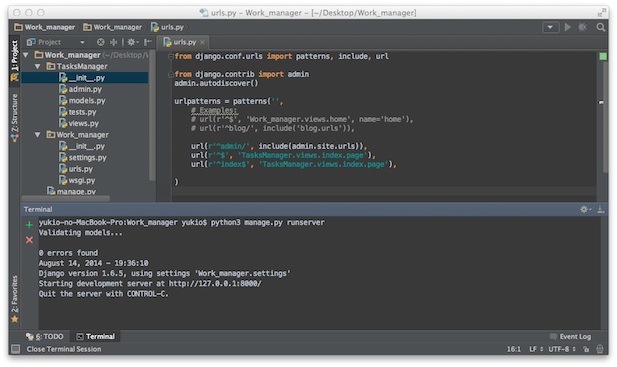The height and width of the screenshot is (367, 617).
Task: Open LF line separator selector
Action: click(x=536, y=349)
